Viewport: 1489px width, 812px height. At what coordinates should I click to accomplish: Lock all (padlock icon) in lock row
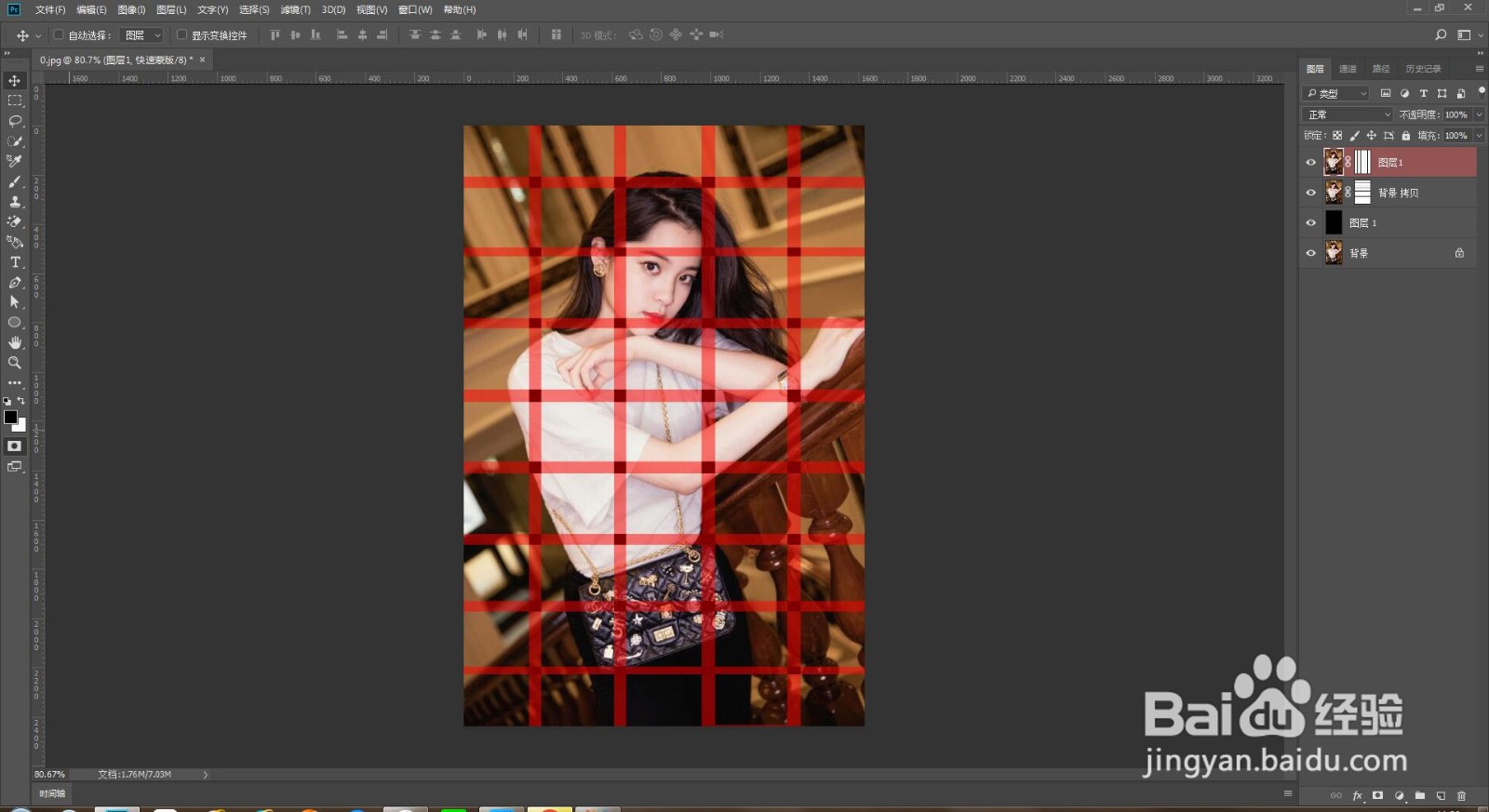(1405, 136)
